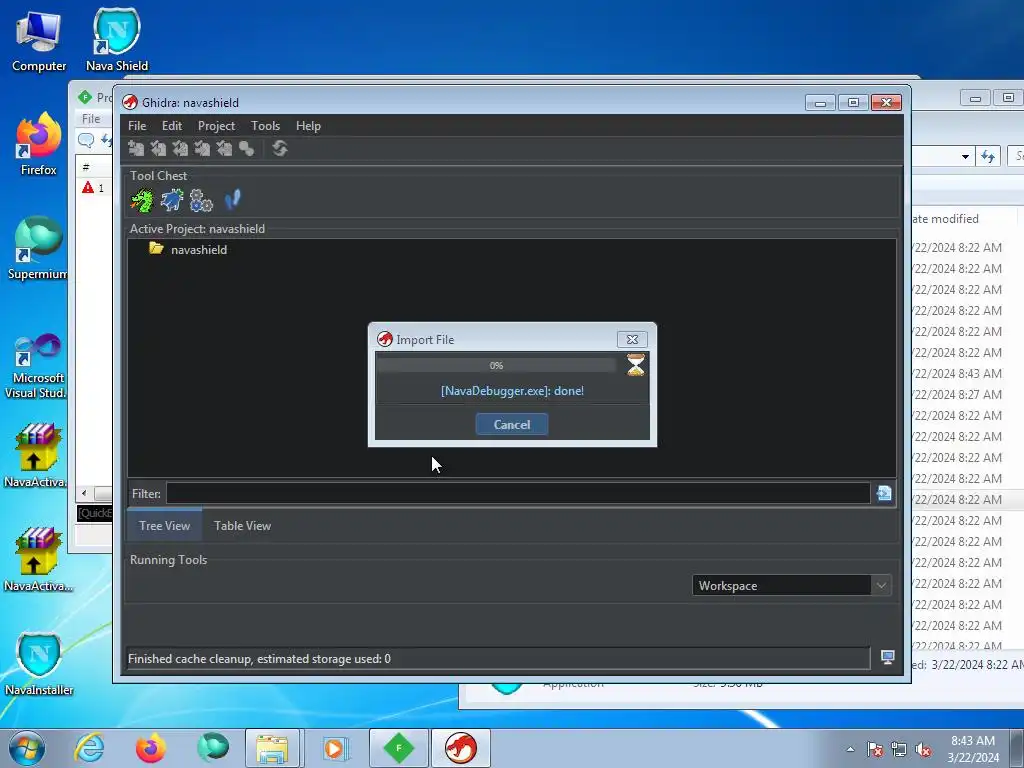The width and height of the screenshot is (1024, 768).
Task: Cancel the file import
Action: 512,424
